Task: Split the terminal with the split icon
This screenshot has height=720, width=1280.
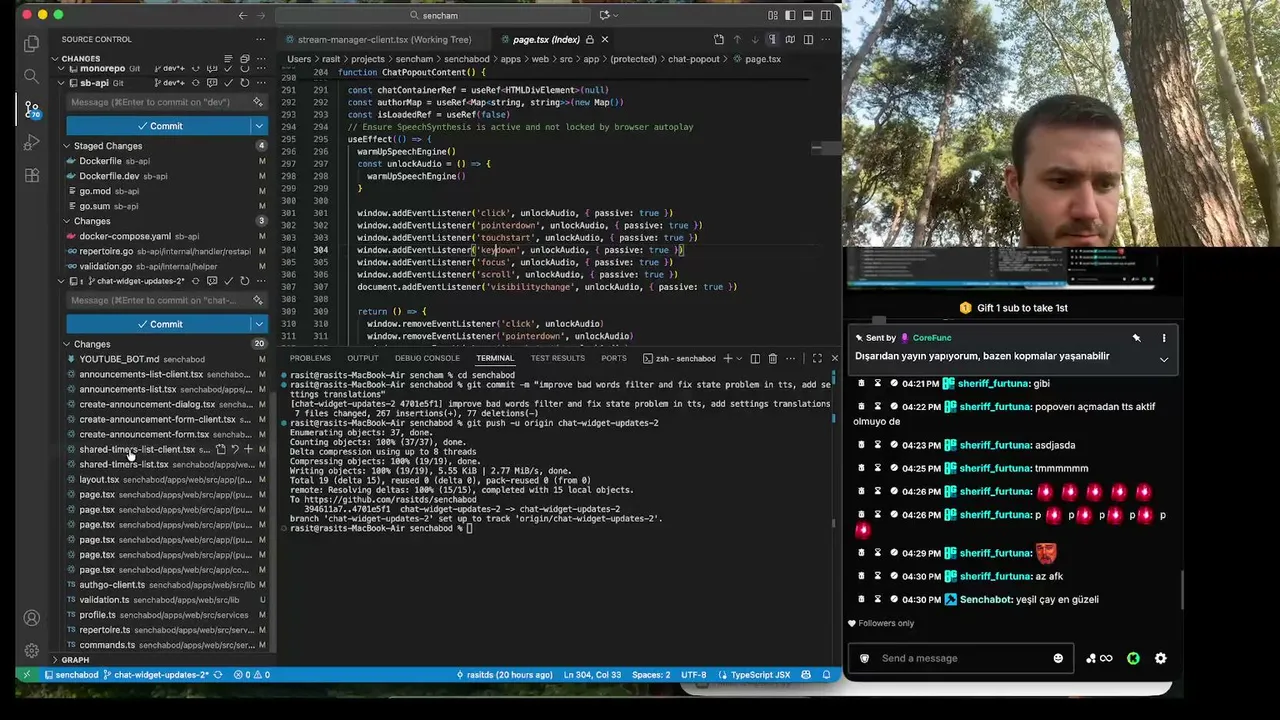Action: click(x=755, y=358)
